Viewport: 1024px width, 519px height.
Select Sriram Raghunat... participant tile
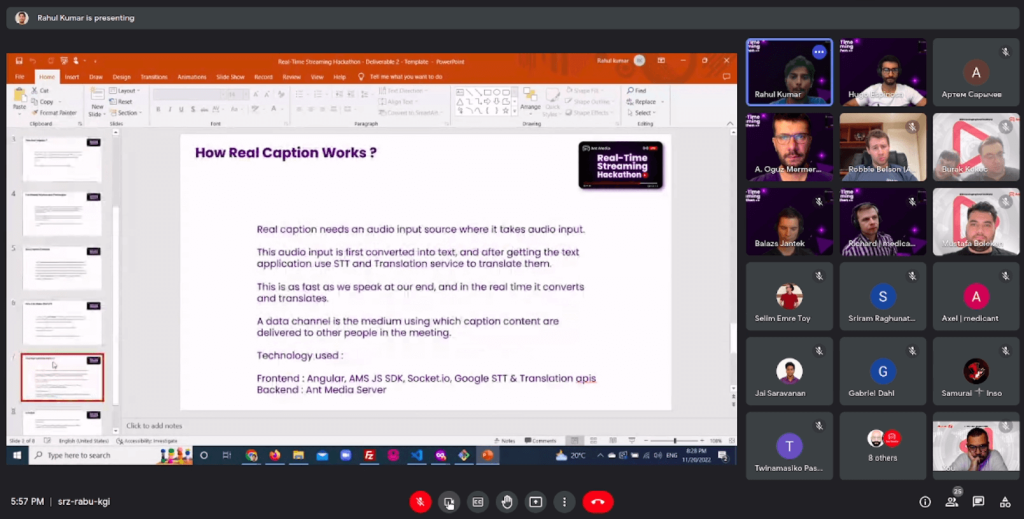(x=883, y=296)
